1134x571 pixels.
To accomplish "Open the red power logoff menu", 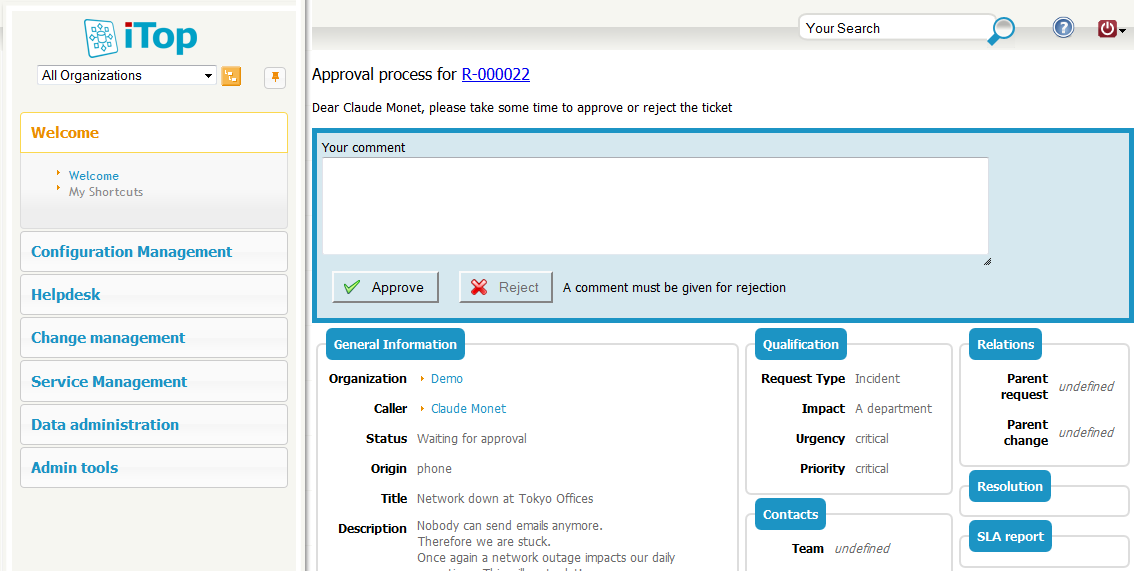I will click(x=1110, y=29).
